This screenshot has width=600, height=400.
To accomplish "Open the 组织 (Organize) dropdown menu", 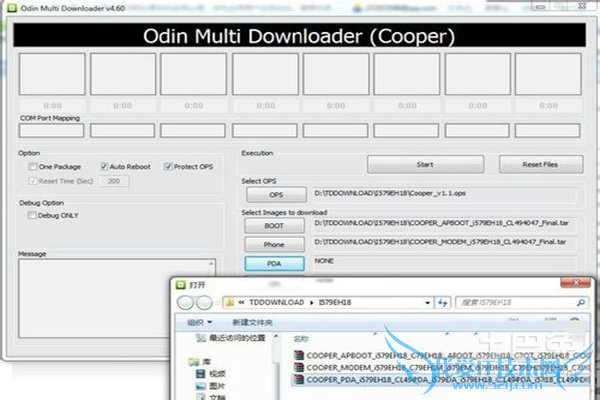I will pos(199,323).
